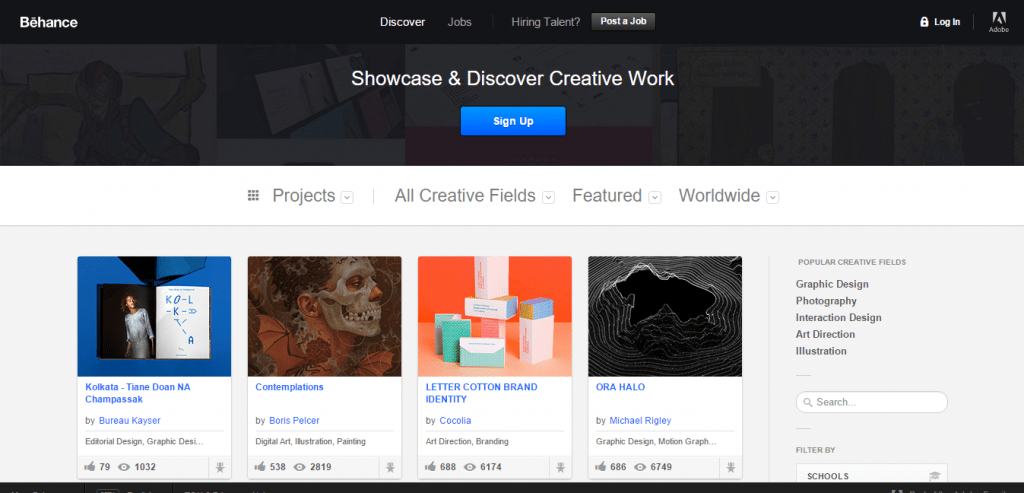Add Kolkata project to collection
Viewport: 1024px width, 493px height.
pyautogui.click(x=220, y=467)
